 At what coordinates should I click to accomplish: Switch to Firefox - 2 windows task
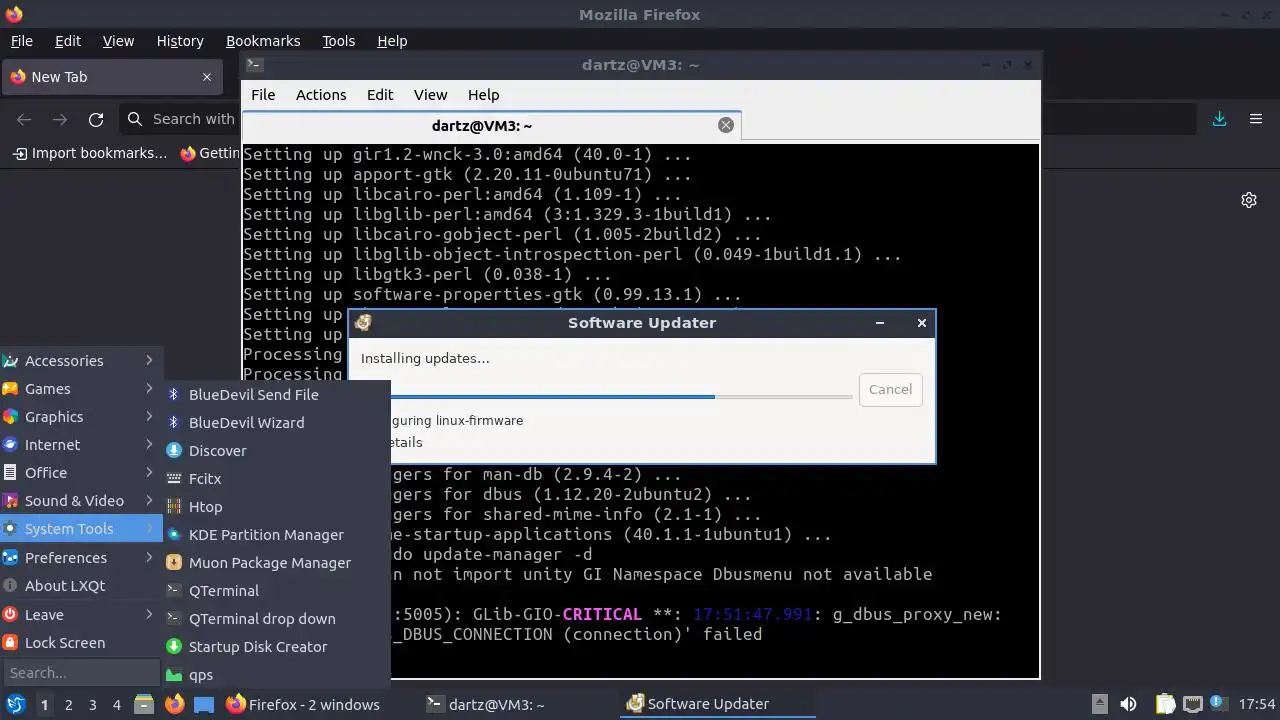click(x=304, y=705)
